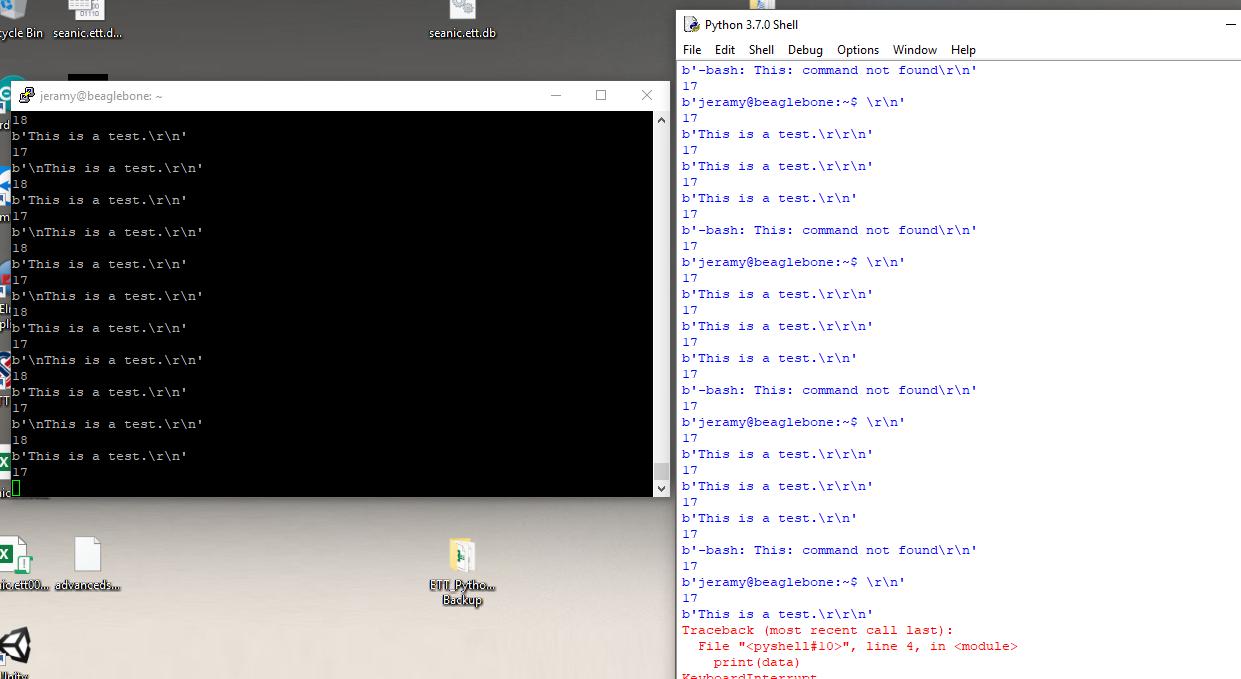Close the jeramy@beaglebone terminal window
1241x679 pixels.
pos(646,96)
